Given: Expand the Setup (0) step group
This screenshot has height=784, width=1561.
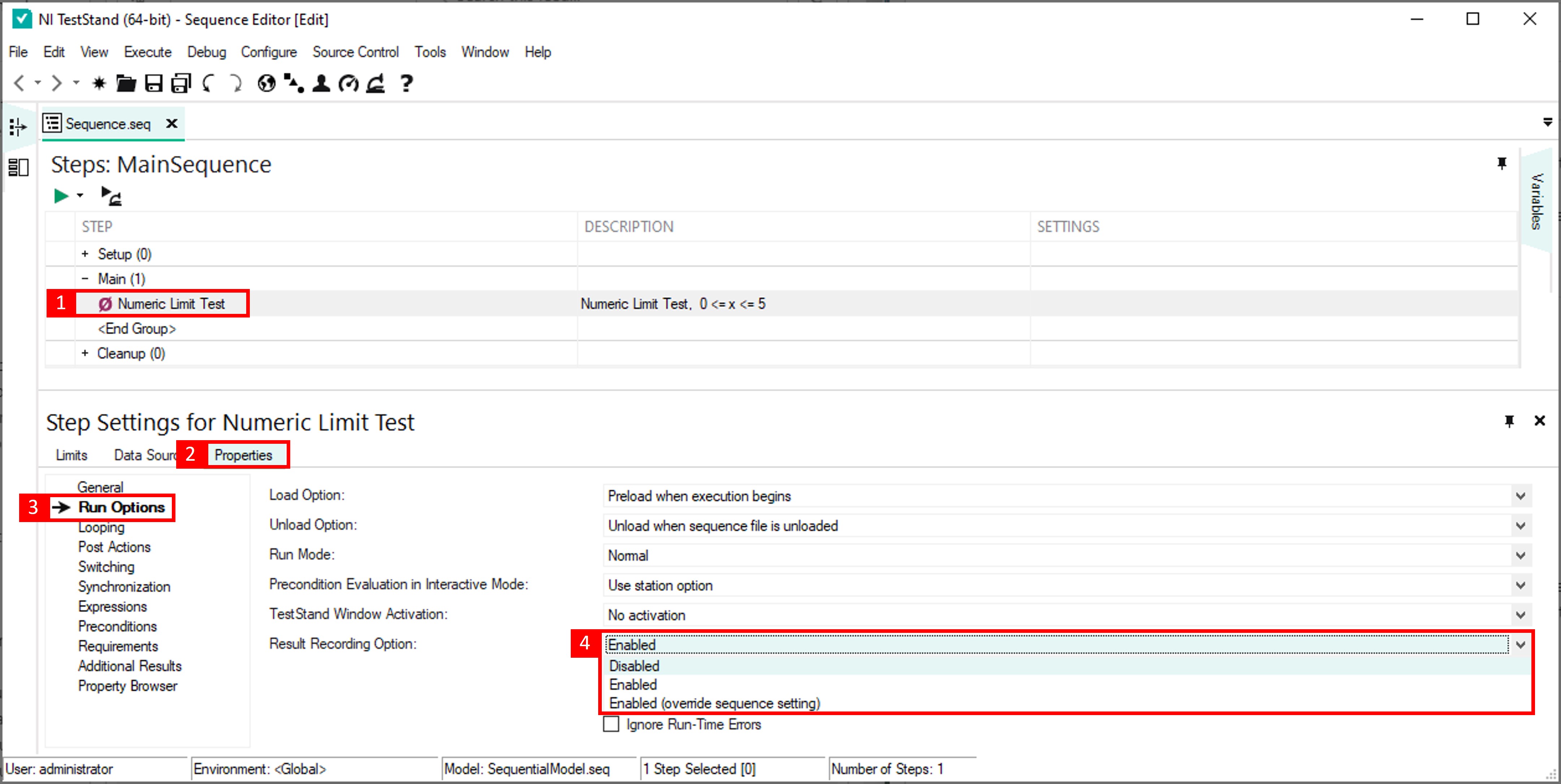Looking at the screenshot, I should (x=85, y=254).
